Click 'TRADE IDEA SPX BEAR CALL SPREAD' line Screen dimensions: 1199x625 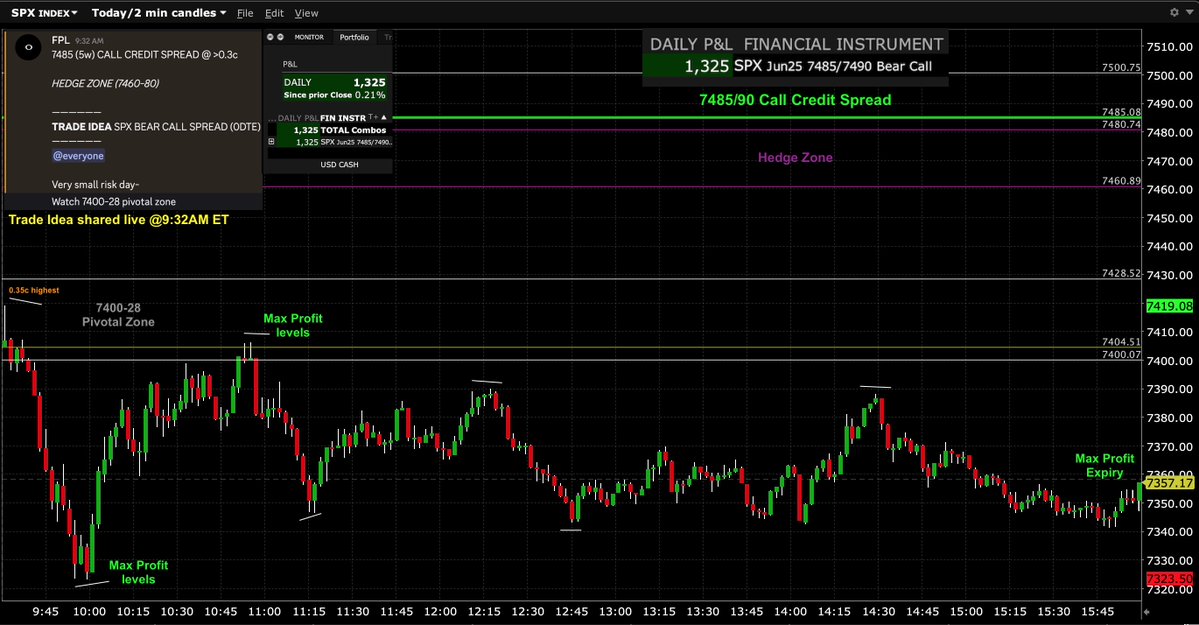[x=156, y=126]
